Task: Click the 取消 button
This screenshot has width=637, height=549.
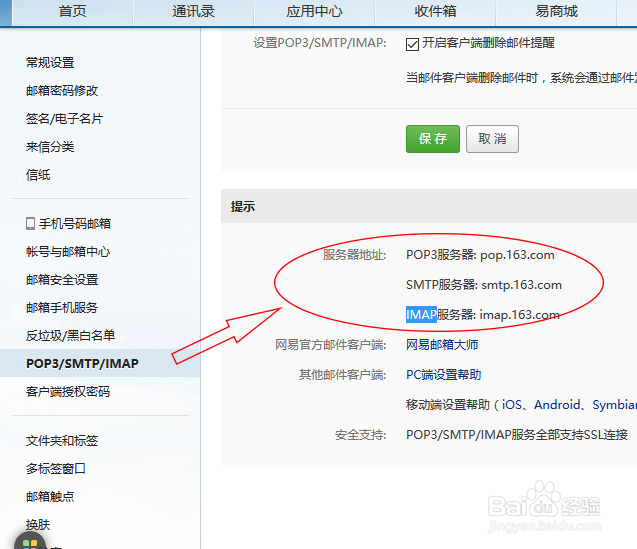Action: point(492,139)
